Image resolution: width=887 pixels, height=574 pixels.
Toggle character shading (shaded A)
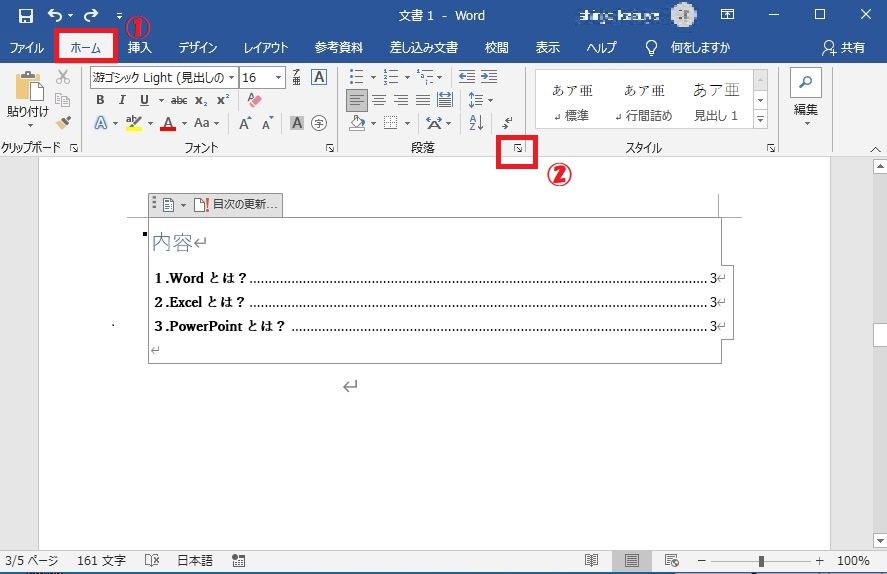[x=297, y=123]
